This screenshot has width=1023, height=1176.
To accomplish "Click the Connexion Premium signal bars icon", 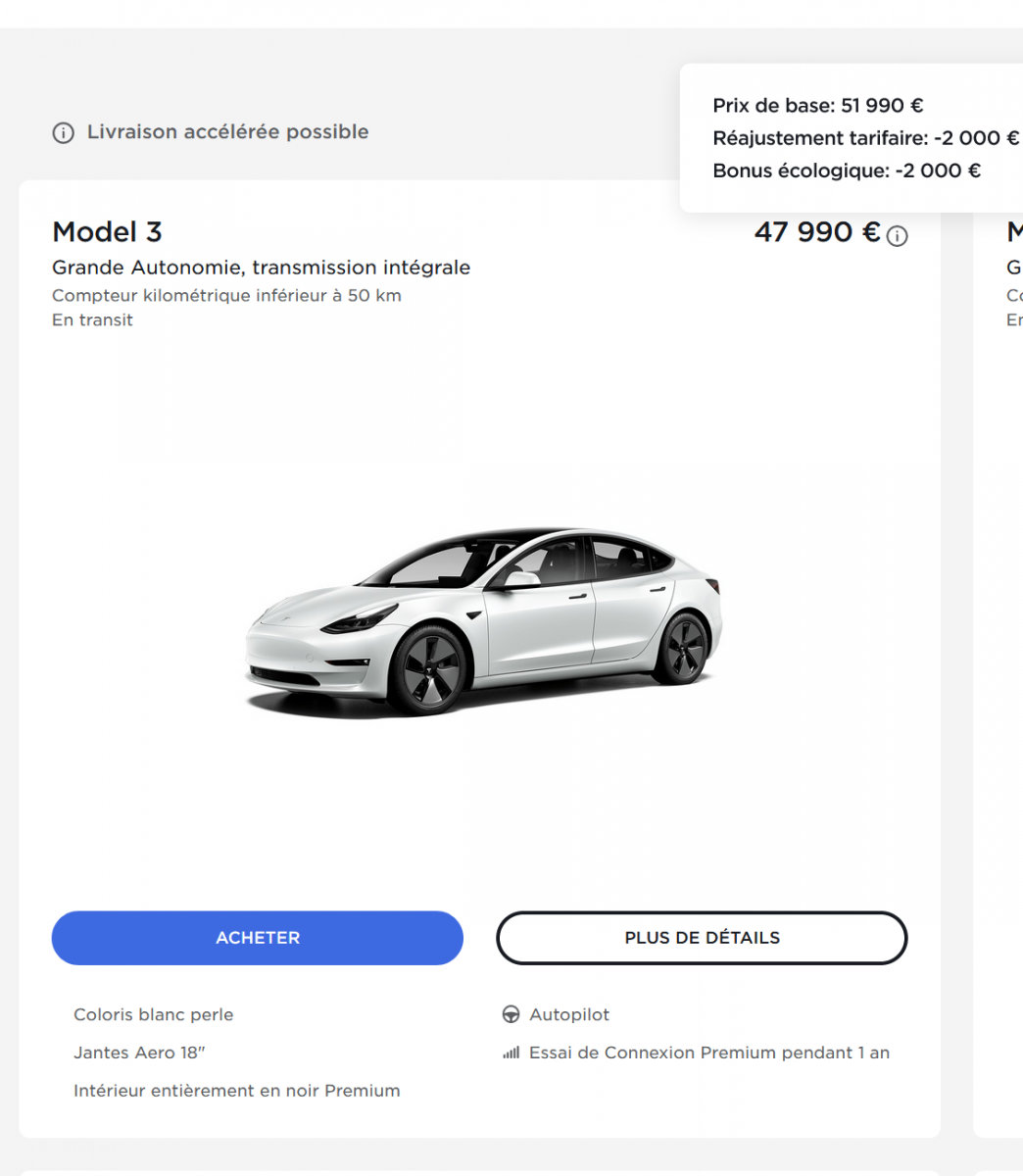I will click(x=511, y=1053).
